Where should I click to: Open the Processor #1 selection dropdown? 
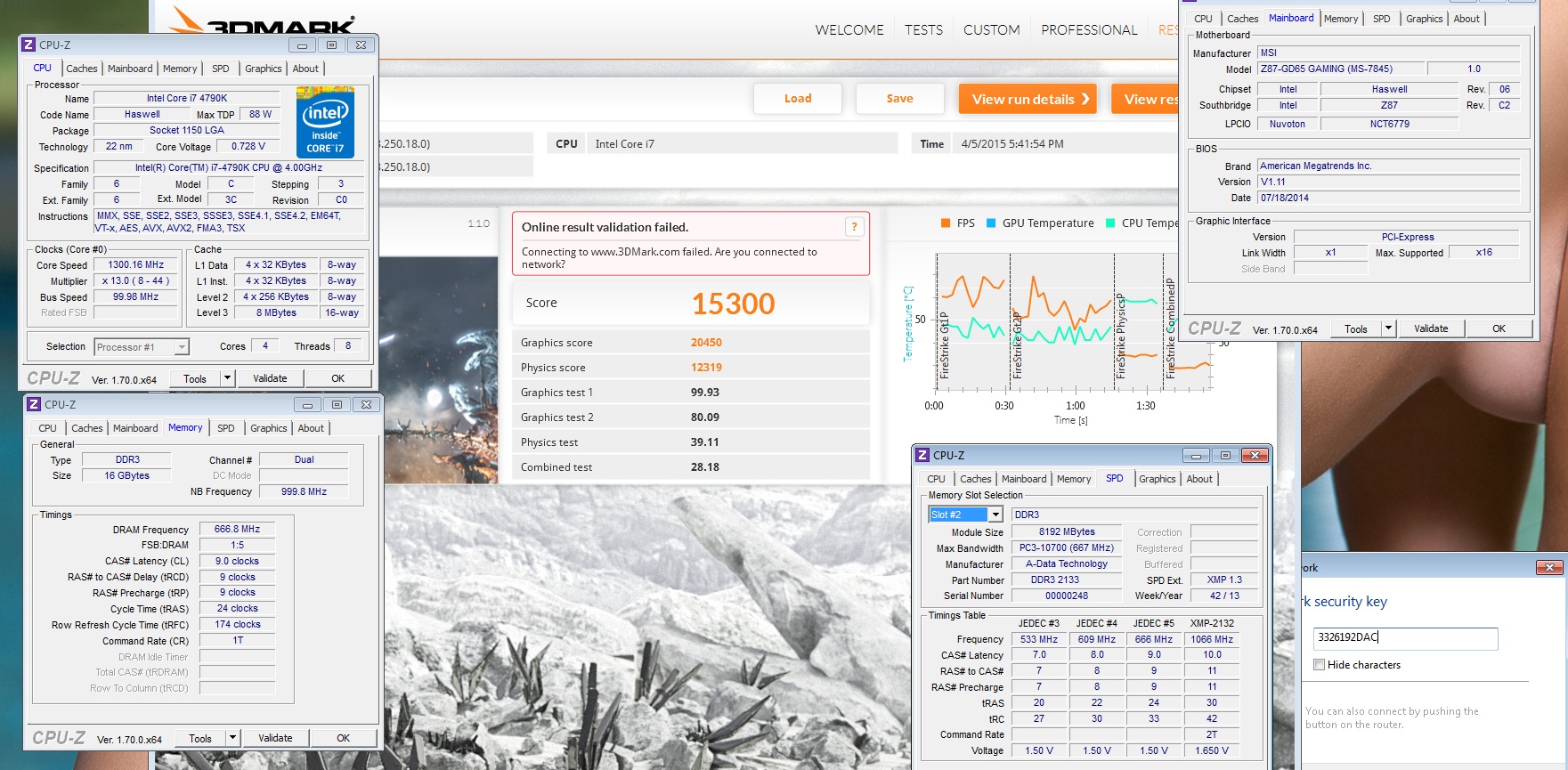coord(182,347)
